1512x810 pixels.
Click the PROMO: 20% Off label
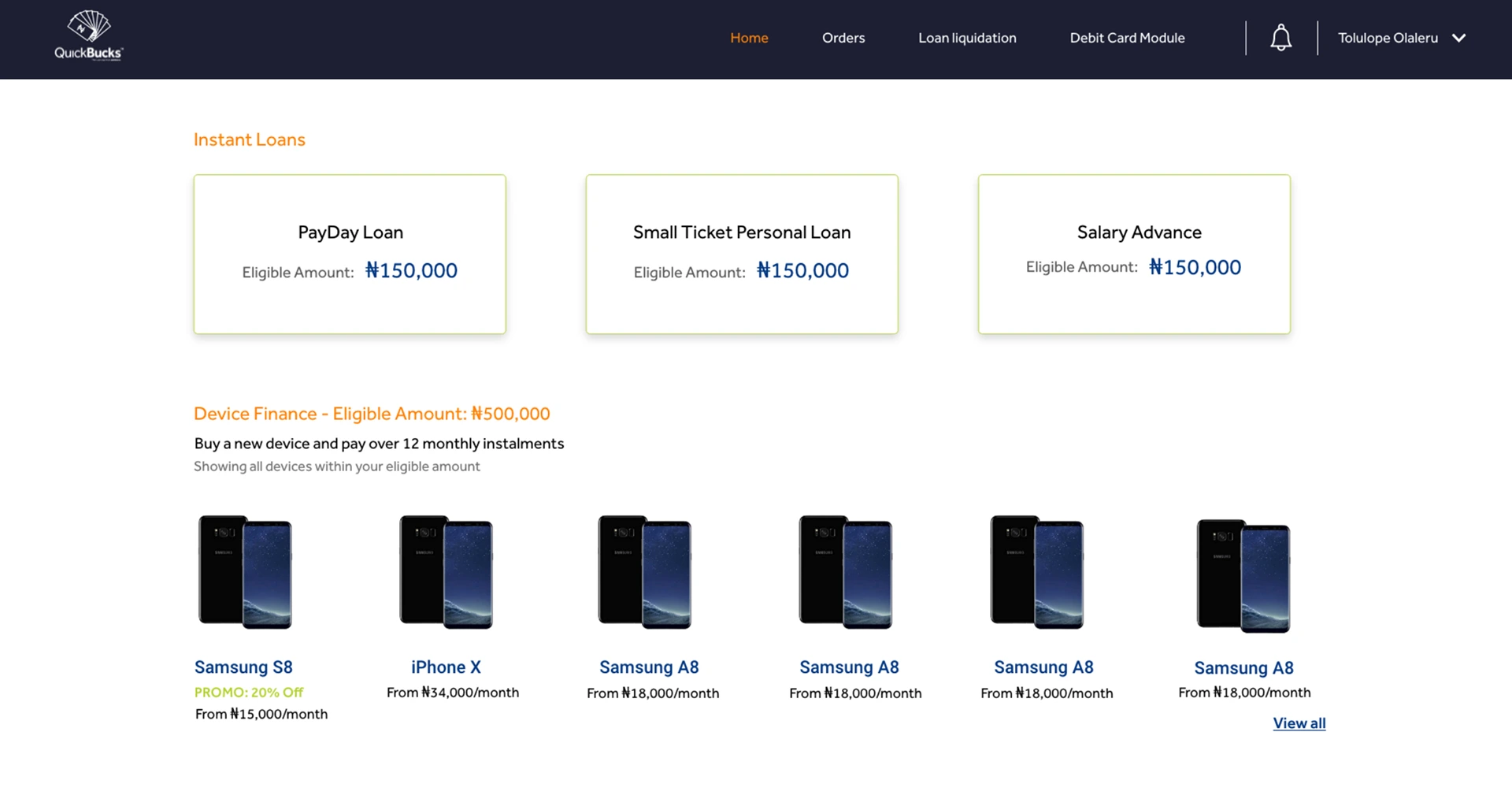click(249, 693)
